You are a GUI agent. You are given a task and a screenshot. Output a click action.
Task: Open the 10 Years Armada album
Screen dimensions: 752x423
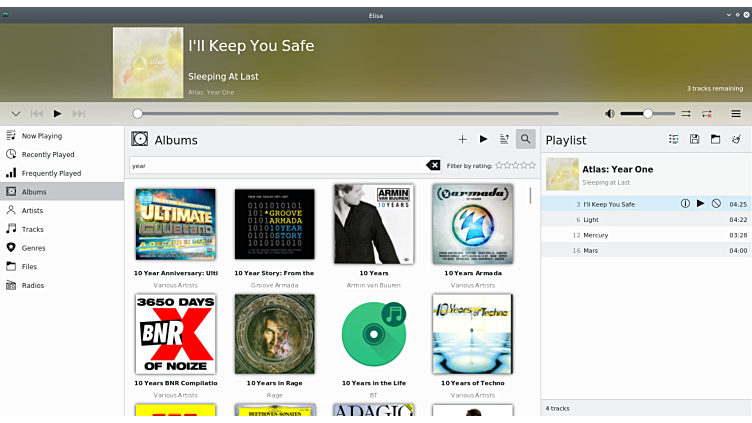click(x=472, y=225)
